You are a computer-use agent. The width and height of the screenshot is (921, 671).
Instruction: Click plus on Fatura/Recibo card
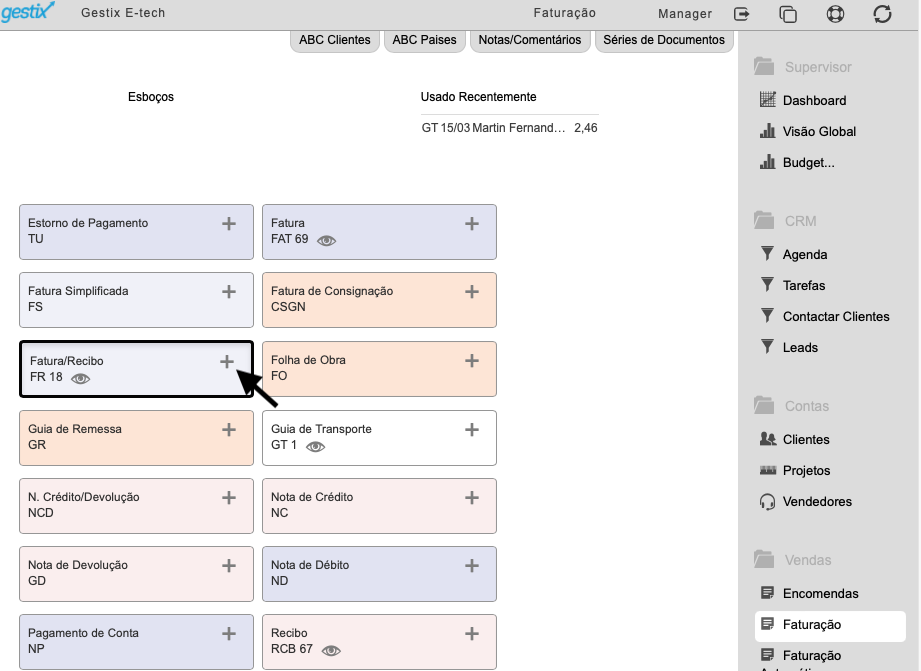coord(227,362)
